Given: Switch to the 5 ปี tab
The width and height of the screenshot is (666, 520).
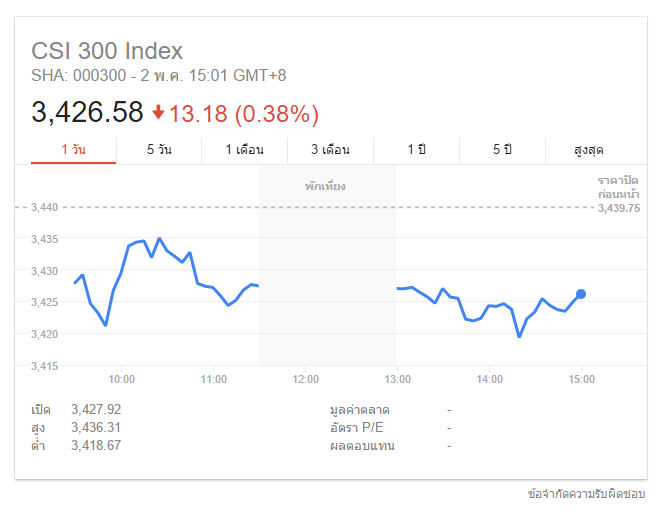Looking at the screenshot, I should [502, 149].
